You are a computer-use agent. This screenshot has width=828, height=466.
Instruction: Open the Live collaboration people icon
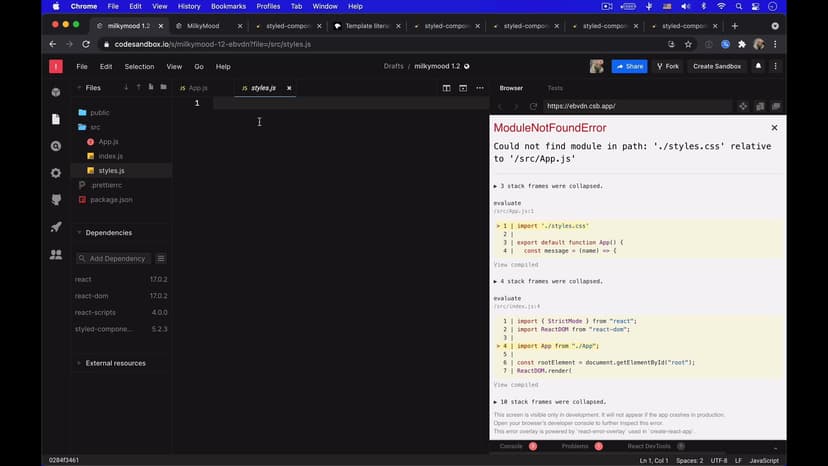click(56, 255)
